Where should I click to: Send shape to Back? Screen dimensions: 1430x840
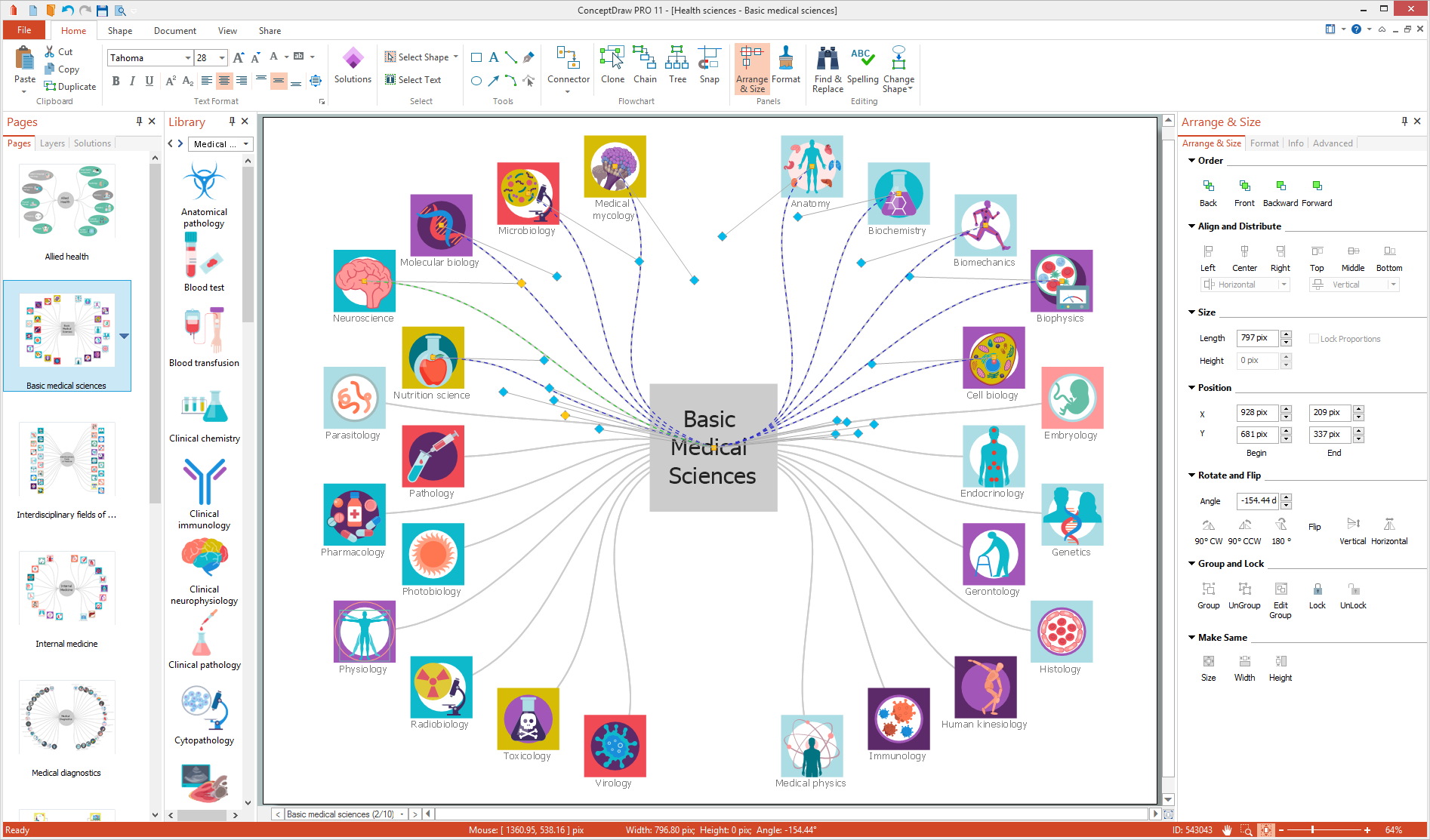pos(1208,193)
